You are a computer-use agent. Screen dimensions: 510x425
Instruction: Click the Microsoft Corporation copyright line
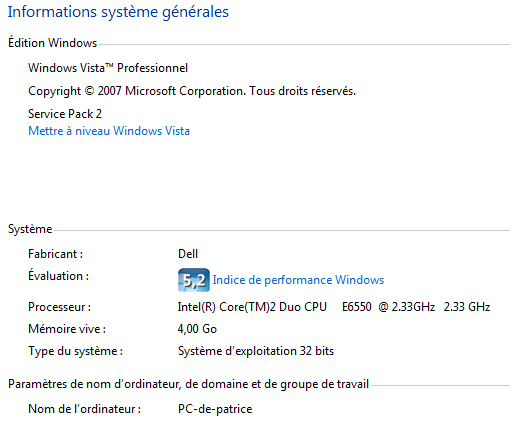[x=192, y=91]
